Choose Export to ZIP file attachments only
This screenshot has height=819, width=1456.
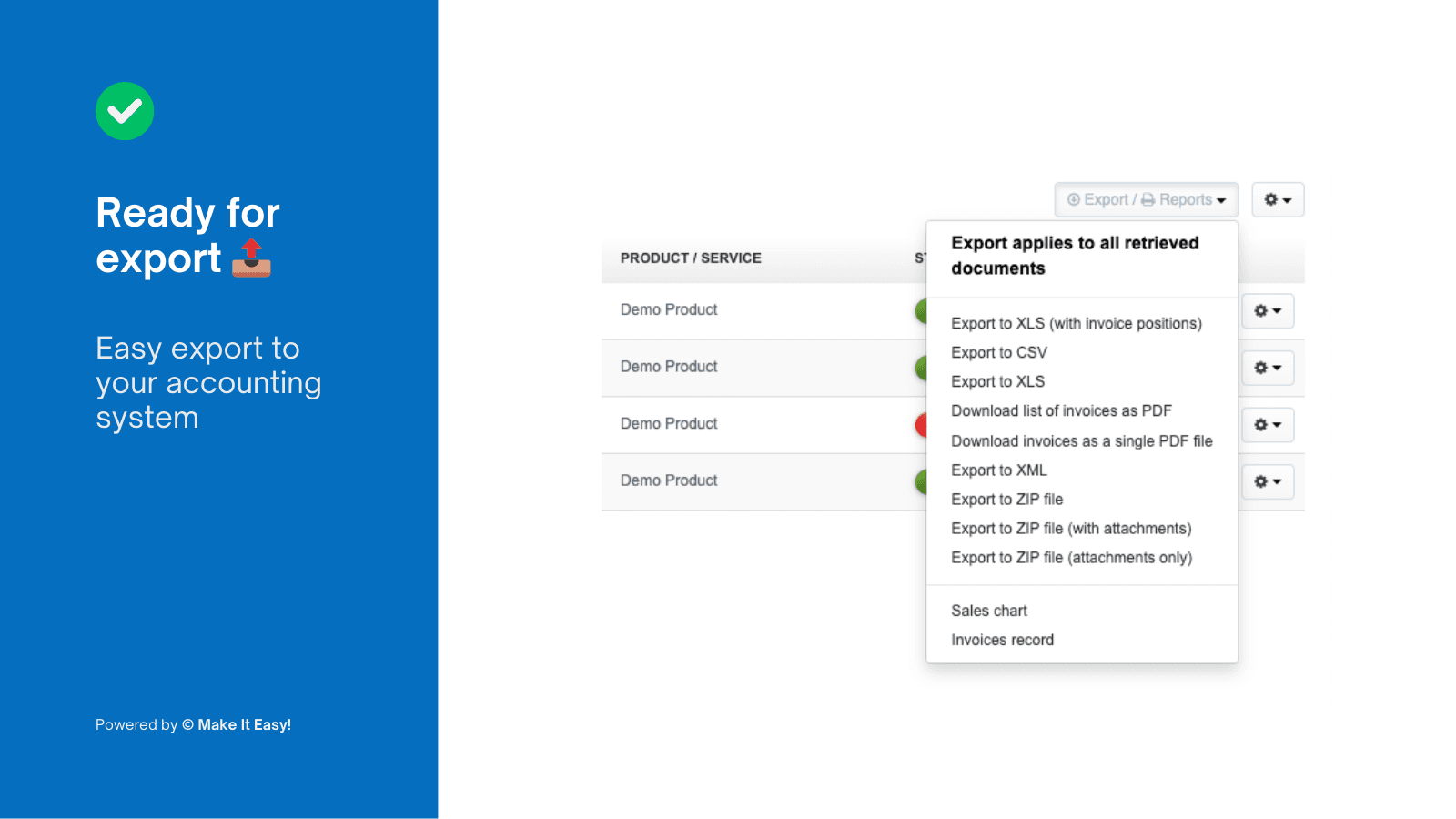click(x=1071, y=558)
